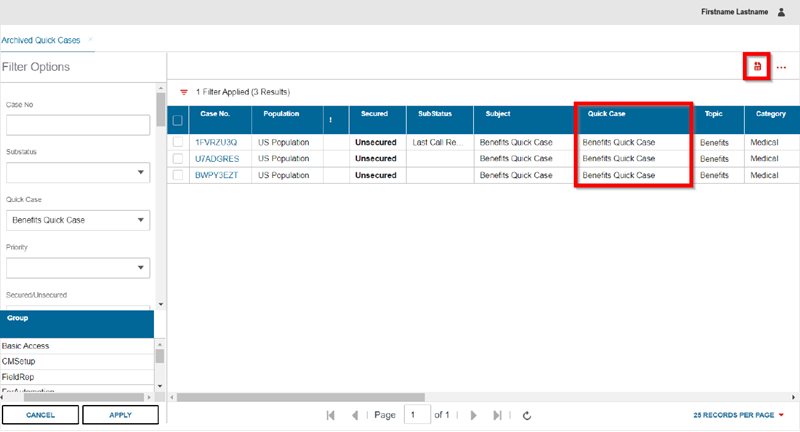Click the CANCEL button
Screen dimensions: 800x432
(x=40, y=415)
